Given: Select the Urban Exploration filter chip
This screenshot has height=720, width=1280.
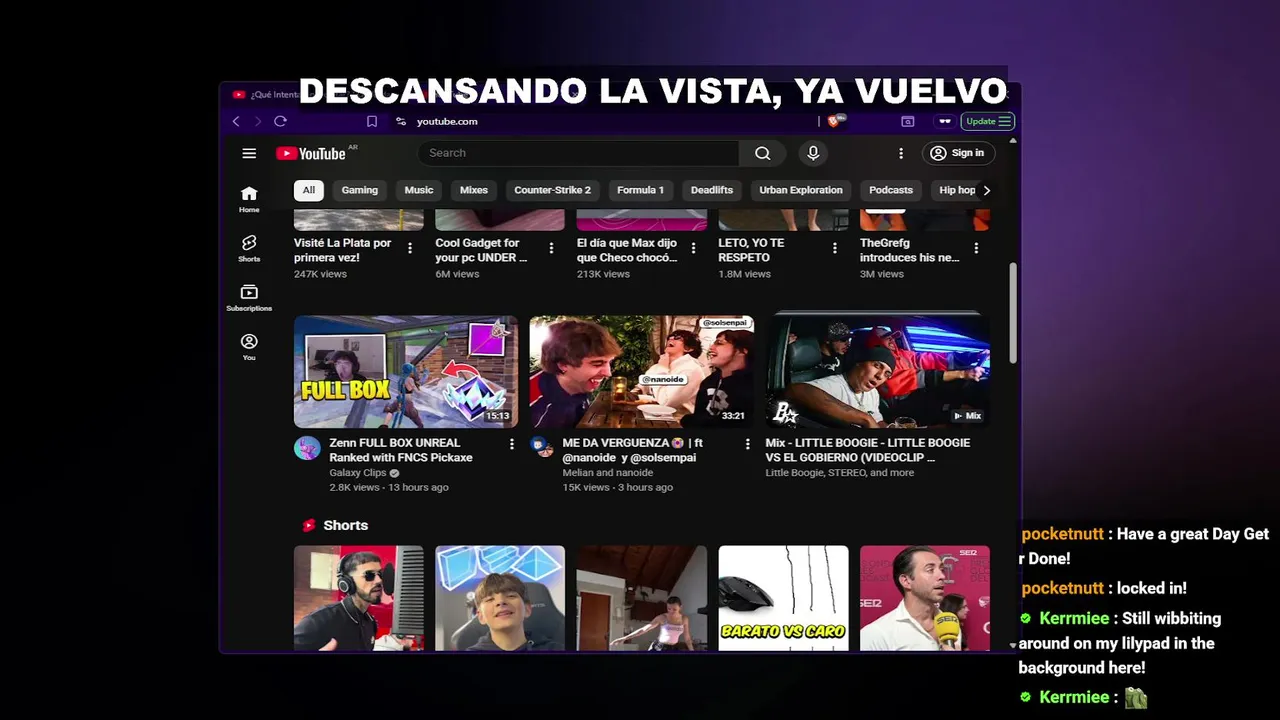Looking at the screenshot, I should click(x=801, y=190).
